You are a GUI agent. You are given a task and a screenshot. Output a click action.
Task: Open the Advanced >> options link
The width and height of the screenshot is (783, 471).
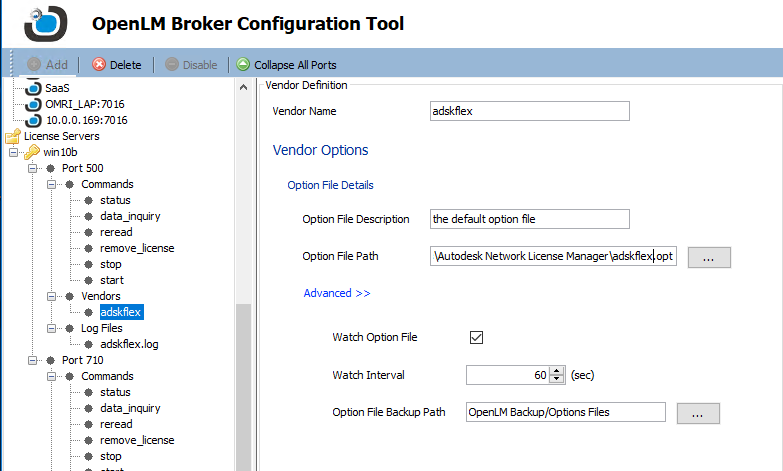[337, 293]
